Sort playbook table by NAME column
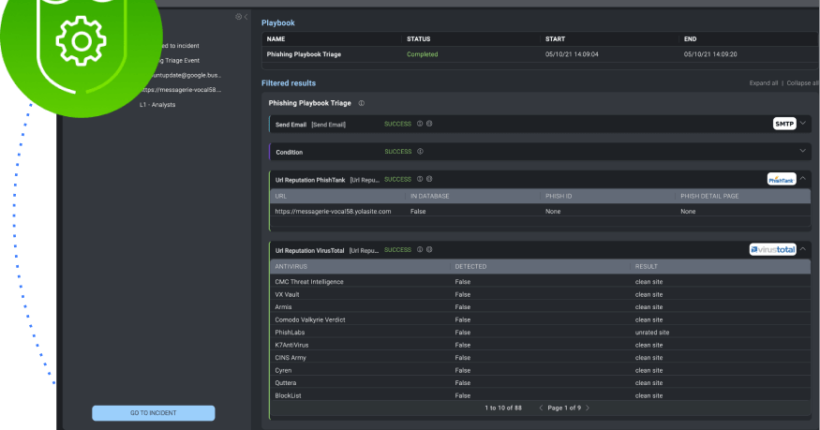 276,39
